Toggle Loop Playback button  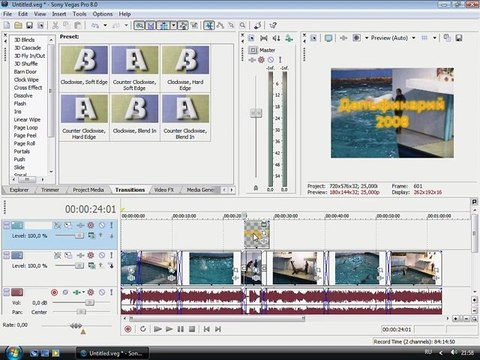tap(143, 329)
